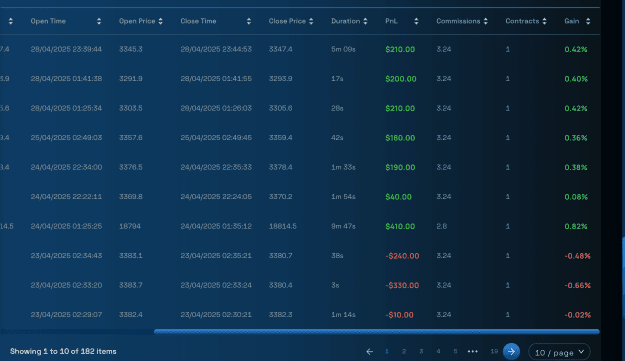The width and height of the screenshot is (625, 361).
Task: Sort by Open Price column arrows
Action: click(161, 22)
